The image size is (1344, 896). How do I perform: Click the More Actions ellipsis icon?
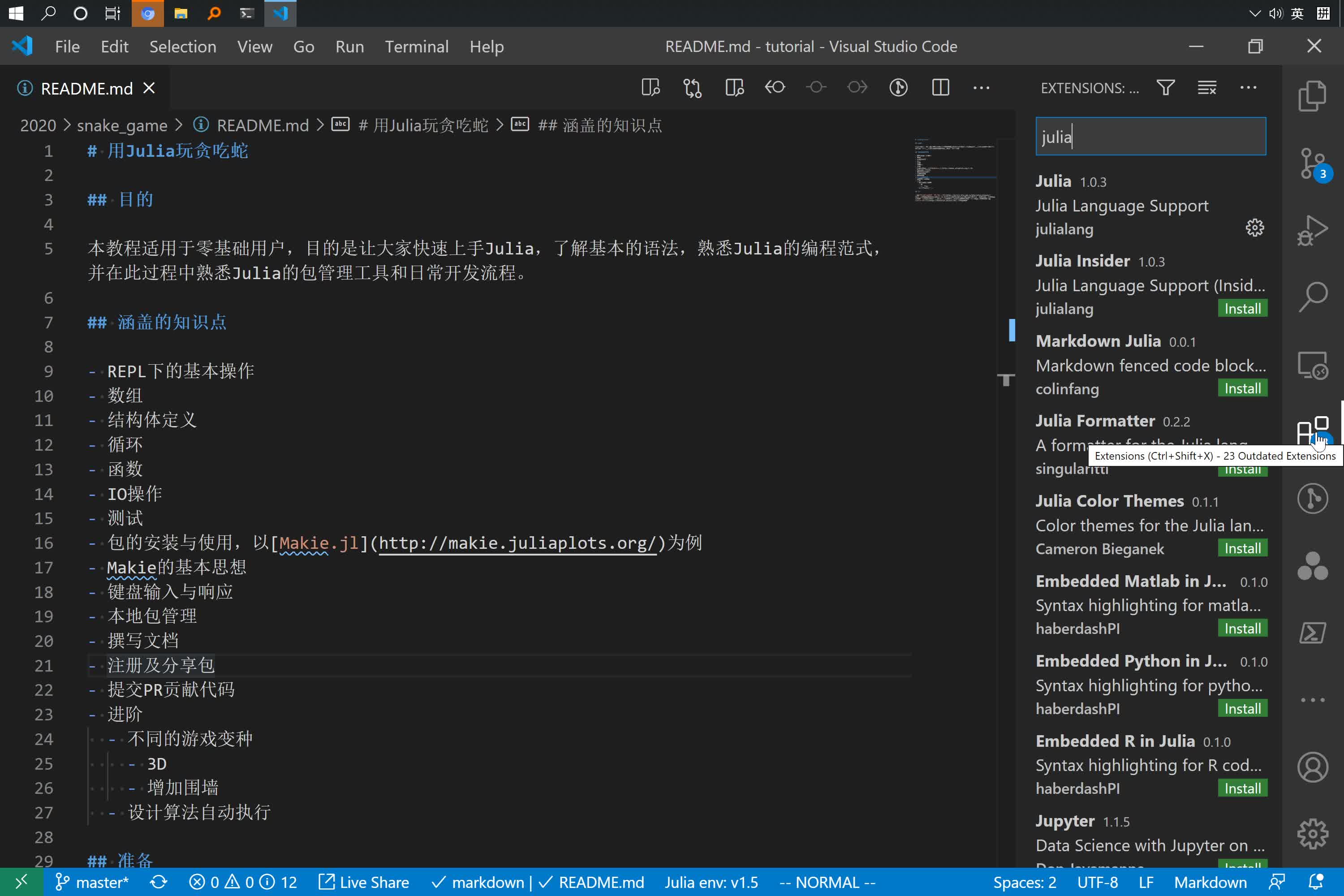pyautogui.click(x=1248, y=87)
